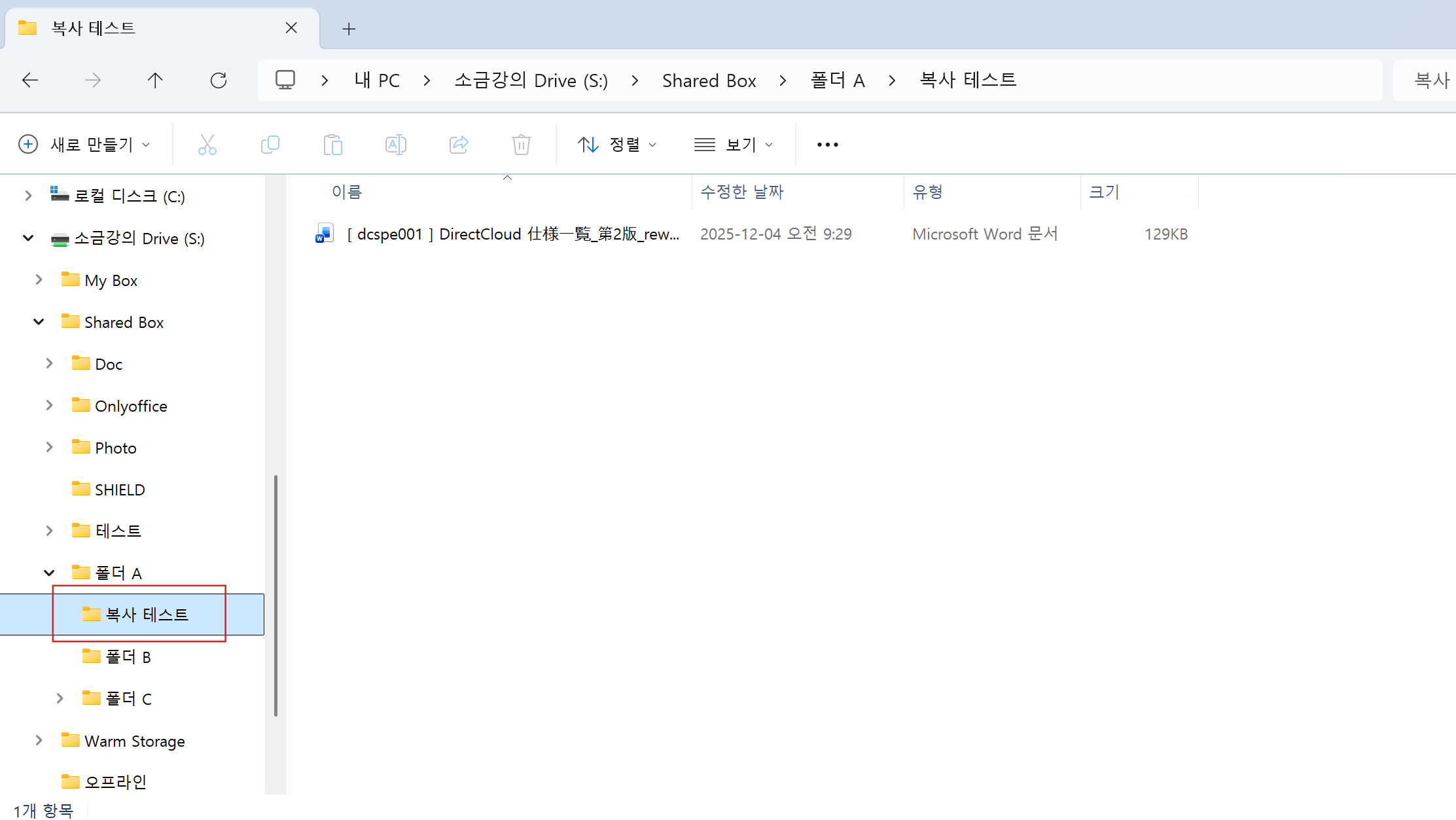
Task: Click the Delete trash icon
Action: click(x=521, y=145)
